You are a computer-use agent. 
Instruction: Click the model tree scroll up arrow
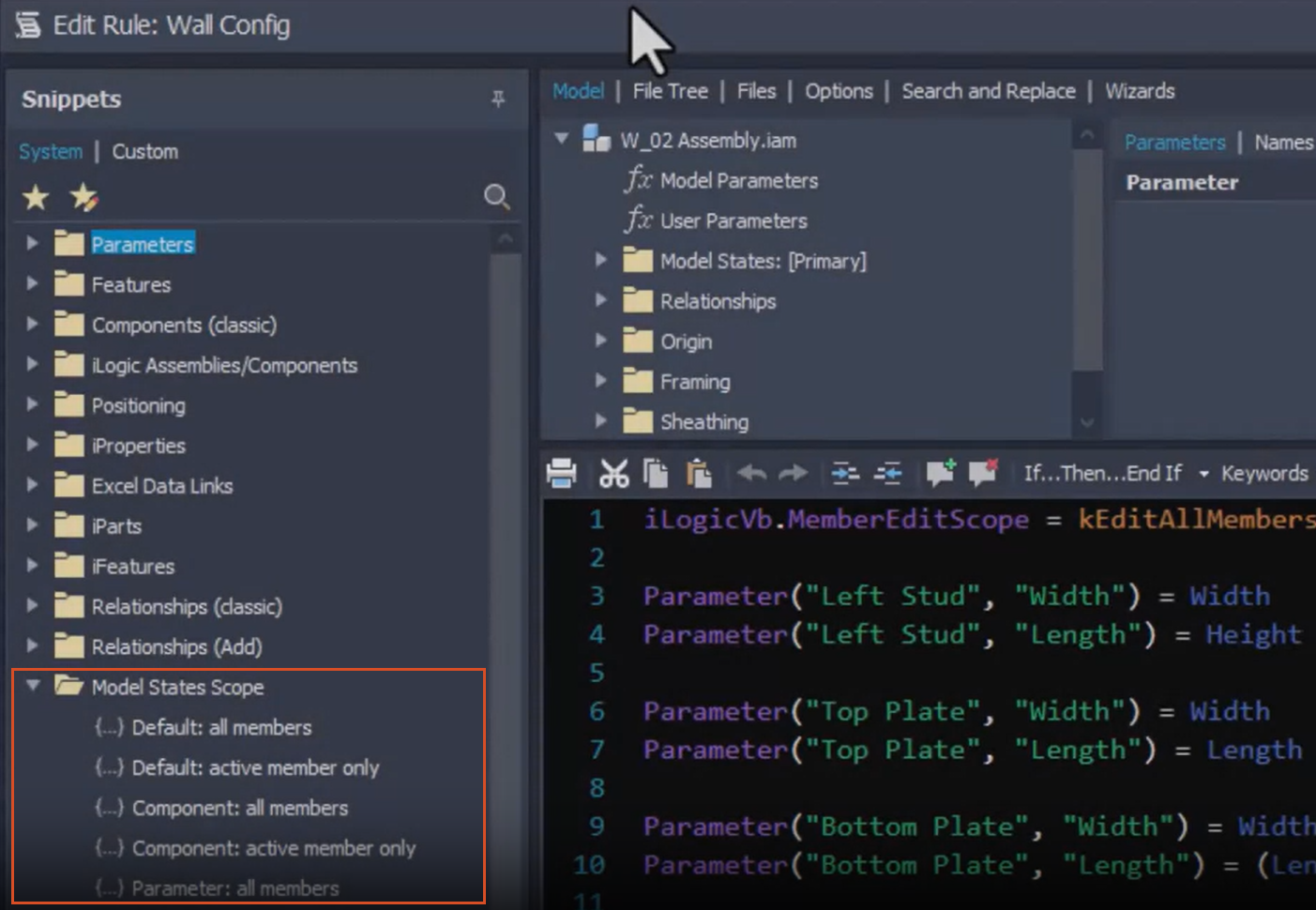tap(1087, 135)
